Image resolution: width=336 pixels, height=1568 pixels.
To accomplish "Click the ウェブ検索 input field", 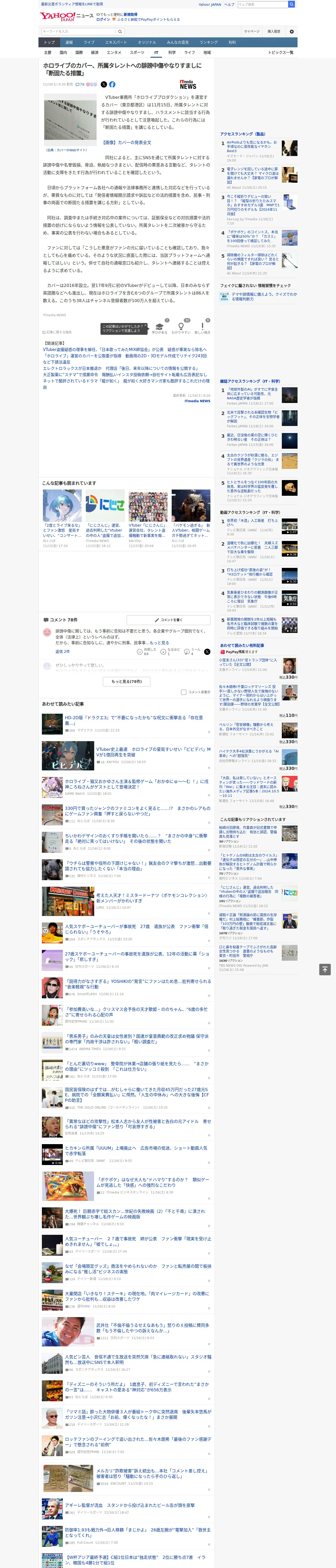I will pyautogui.click(x=263, y=4).
